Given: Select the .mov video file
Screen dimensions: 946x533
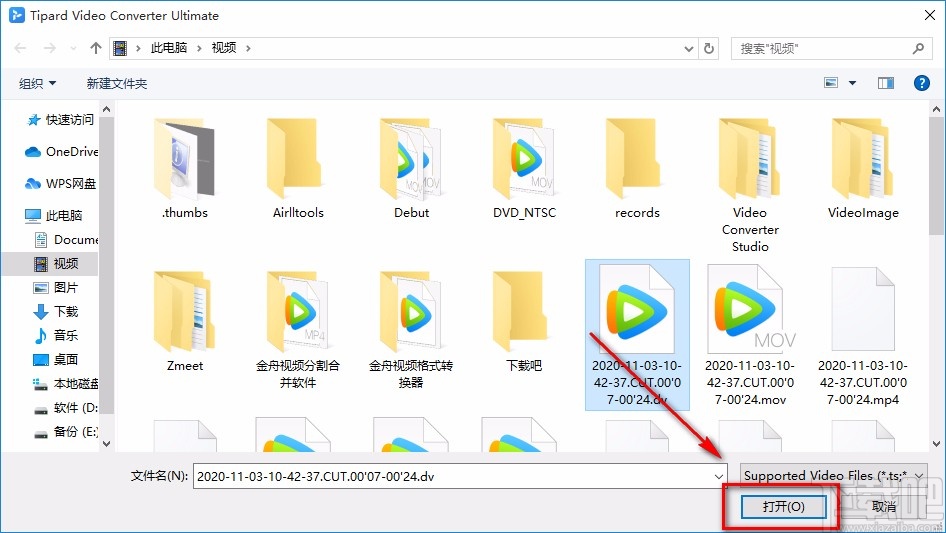Looking at the screenshot, I should click(x=750, y=335).
